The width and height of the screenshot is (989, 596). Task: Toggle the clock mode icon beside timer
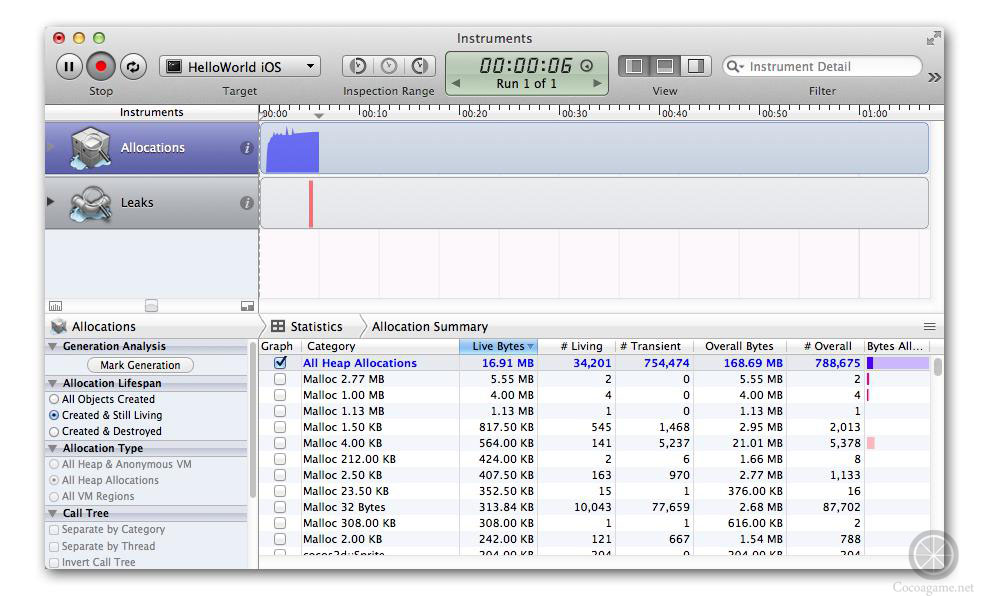pyautogui.click(x=587, y=66)
